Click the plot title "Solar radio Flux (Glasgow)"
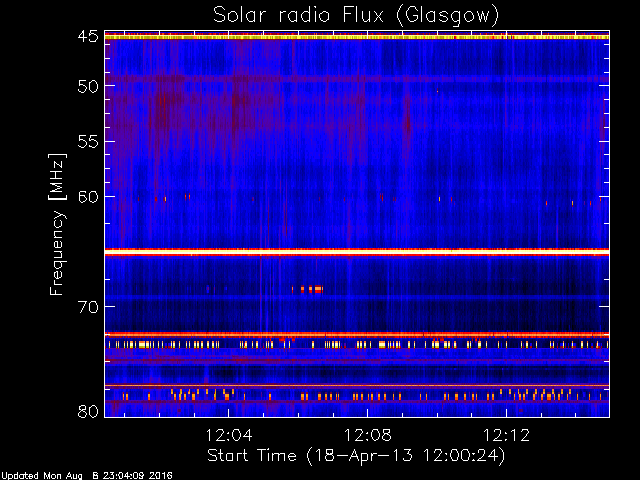Viewport: 640px width, 480px height. [356, 16]
